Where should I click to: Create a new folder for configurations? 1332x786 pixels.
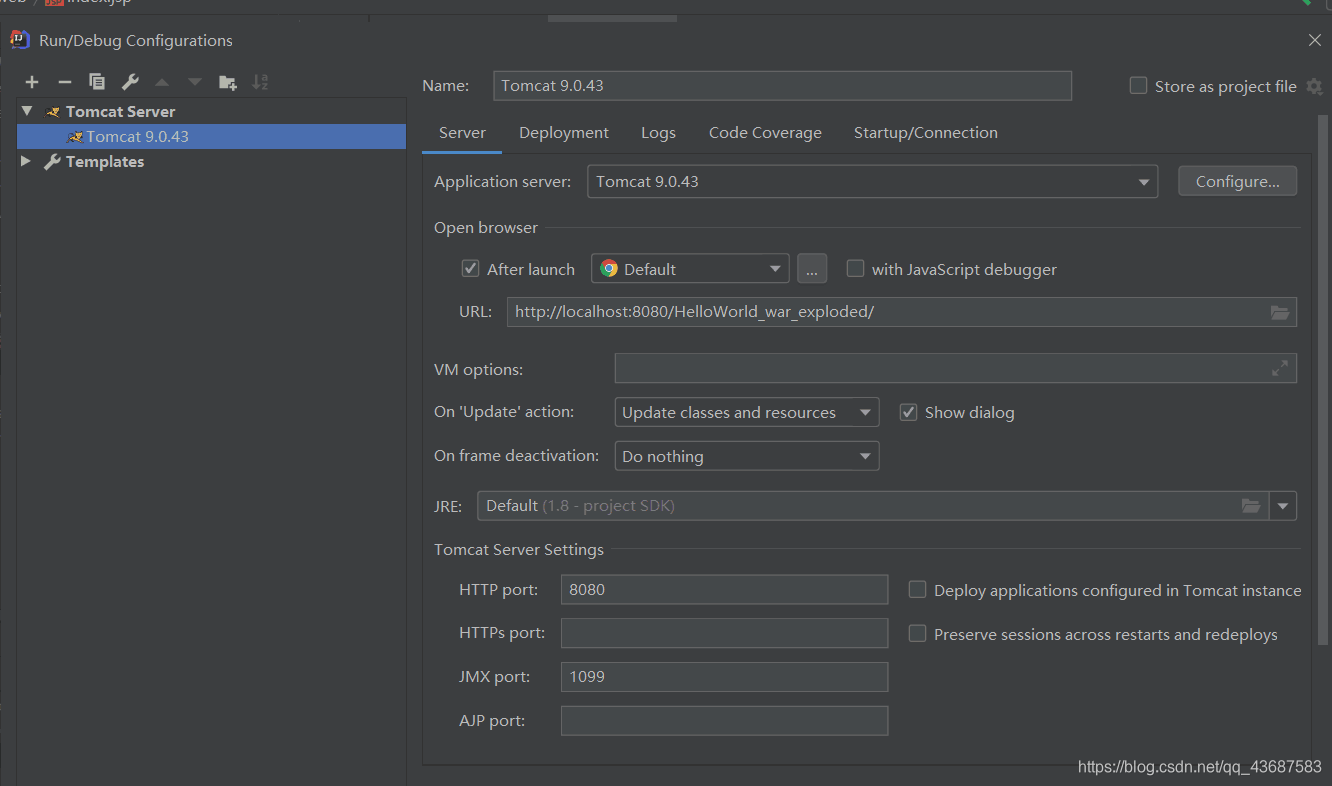pyautogui.click(x=227, y=82)
